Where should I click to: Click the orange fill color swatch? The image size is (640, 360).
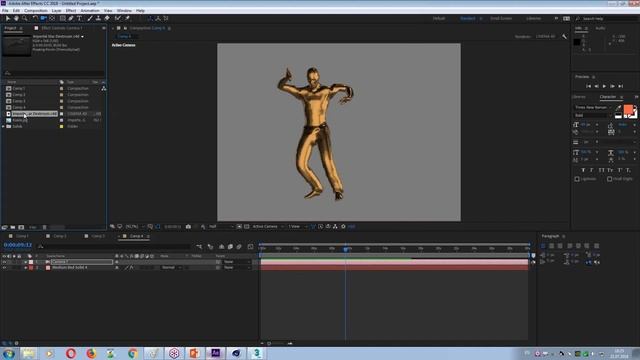pyautogui.click(x=628, y=110)
